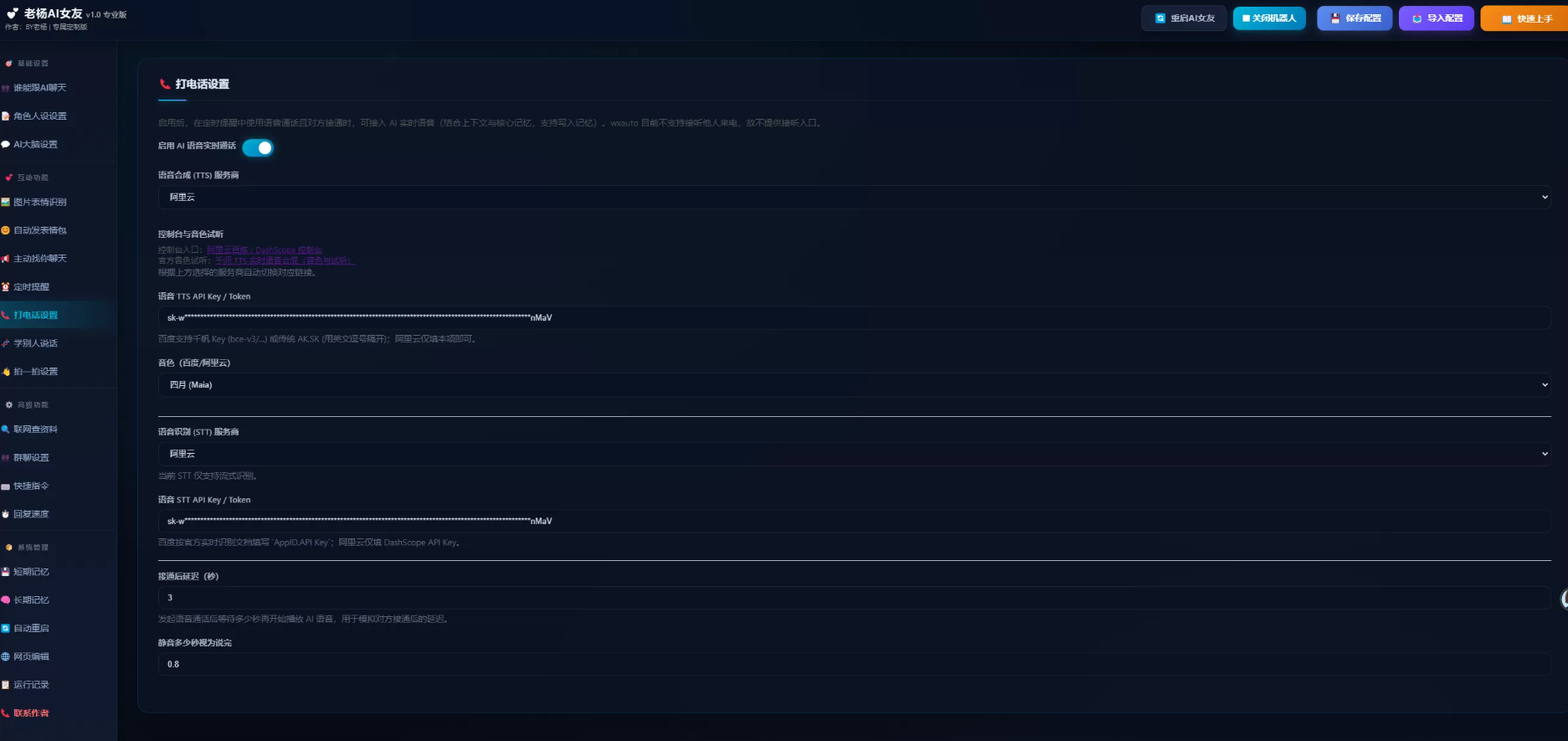Viewport: 1568px width, 741px height.
Task: Open the 音色 (百度/阿里云) dropdown showing 四月 (Maia)
Action: (x=854, y=385)
